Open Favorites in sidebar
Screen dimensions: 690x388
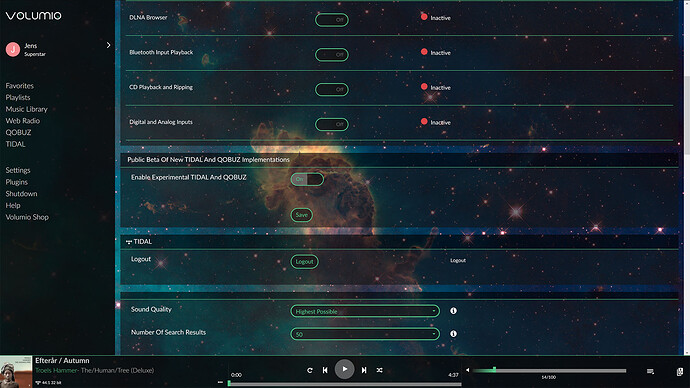(x=19, y=85)
